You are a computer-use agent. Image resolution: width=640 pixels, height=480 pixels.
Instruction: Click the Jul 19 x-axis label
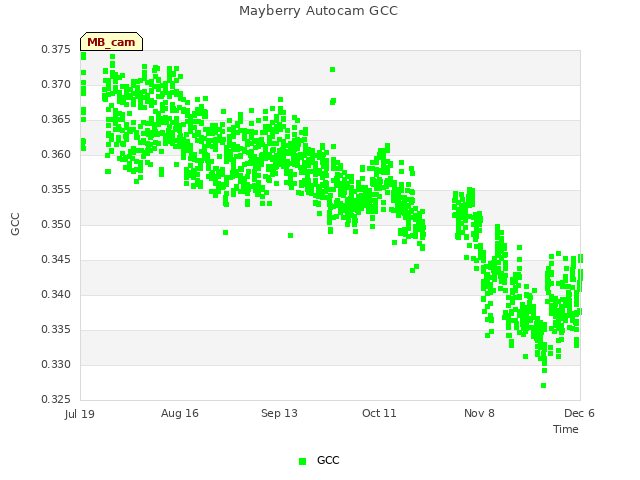[80, 414]
